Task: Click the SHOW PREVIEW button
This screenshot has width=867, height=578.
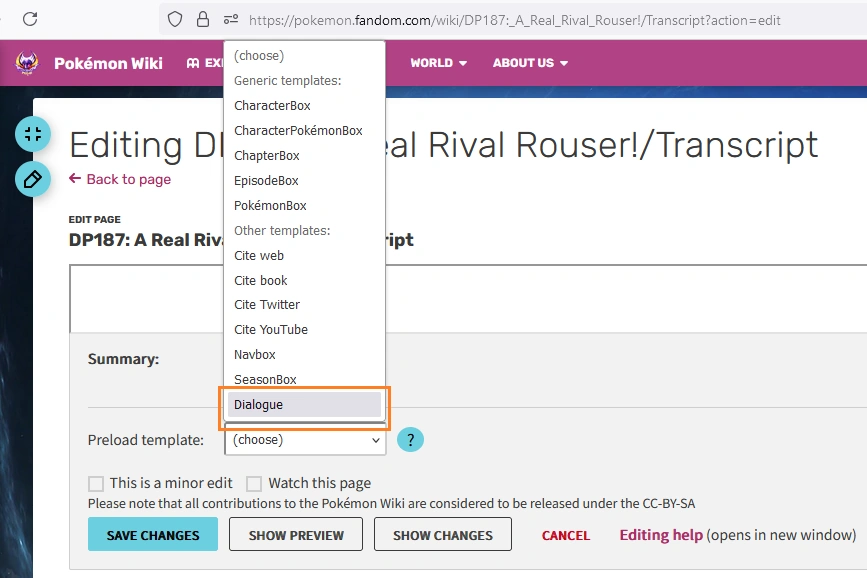Action: click(296, 534)
